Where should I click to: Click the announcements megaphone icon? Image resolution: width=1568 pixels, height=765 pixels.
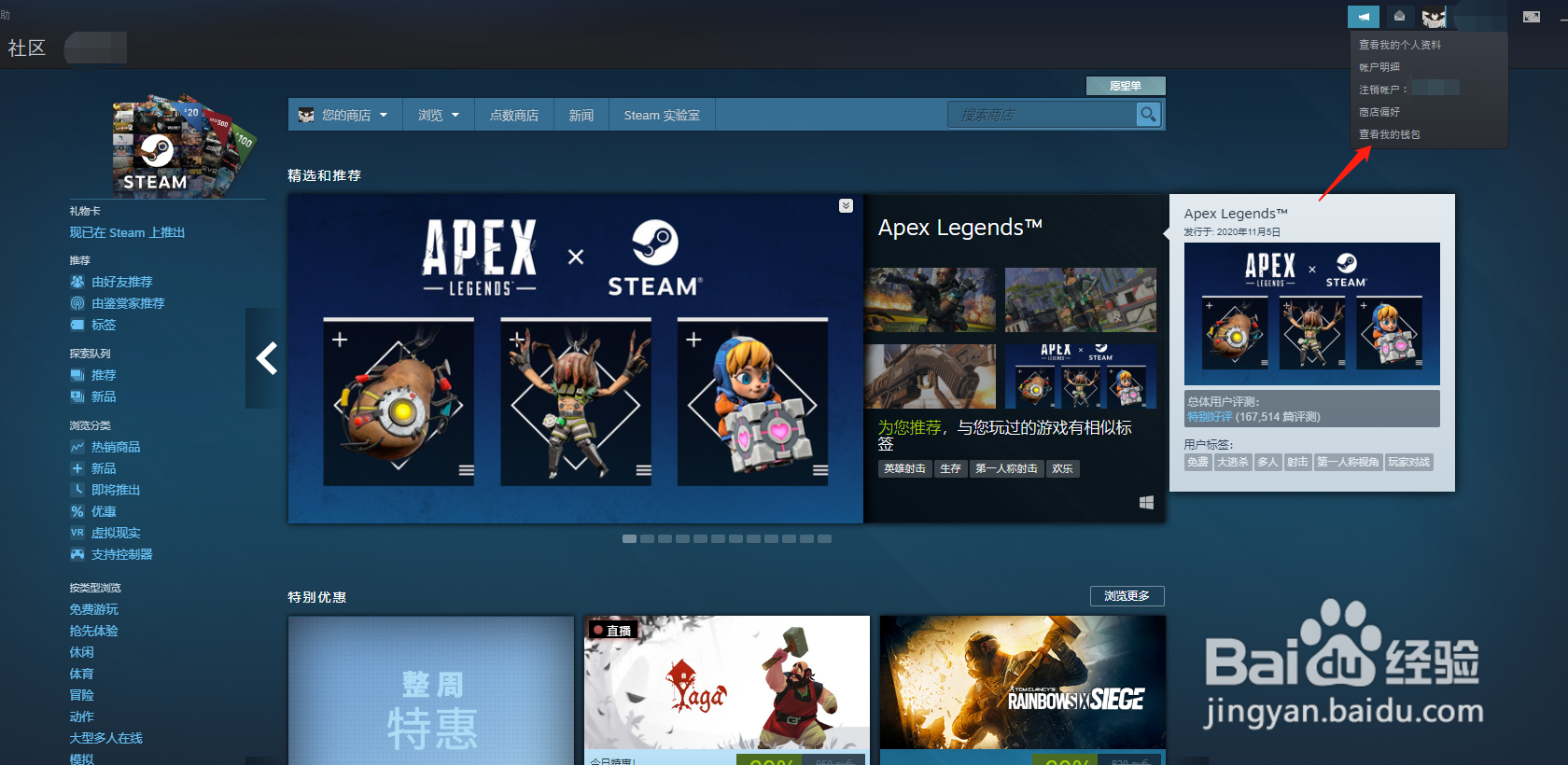[x=1364, y=17]
